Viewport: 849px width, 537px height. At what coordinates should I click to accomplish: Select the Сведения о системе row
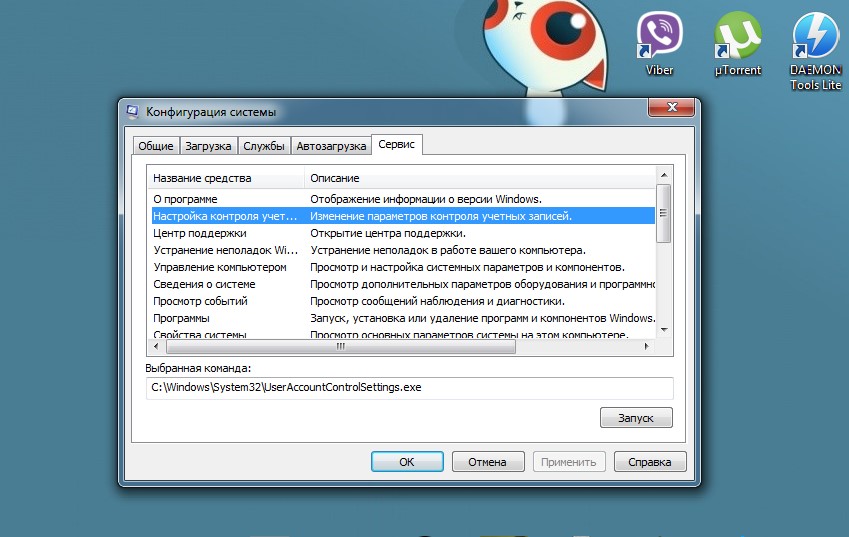point(403,284)
